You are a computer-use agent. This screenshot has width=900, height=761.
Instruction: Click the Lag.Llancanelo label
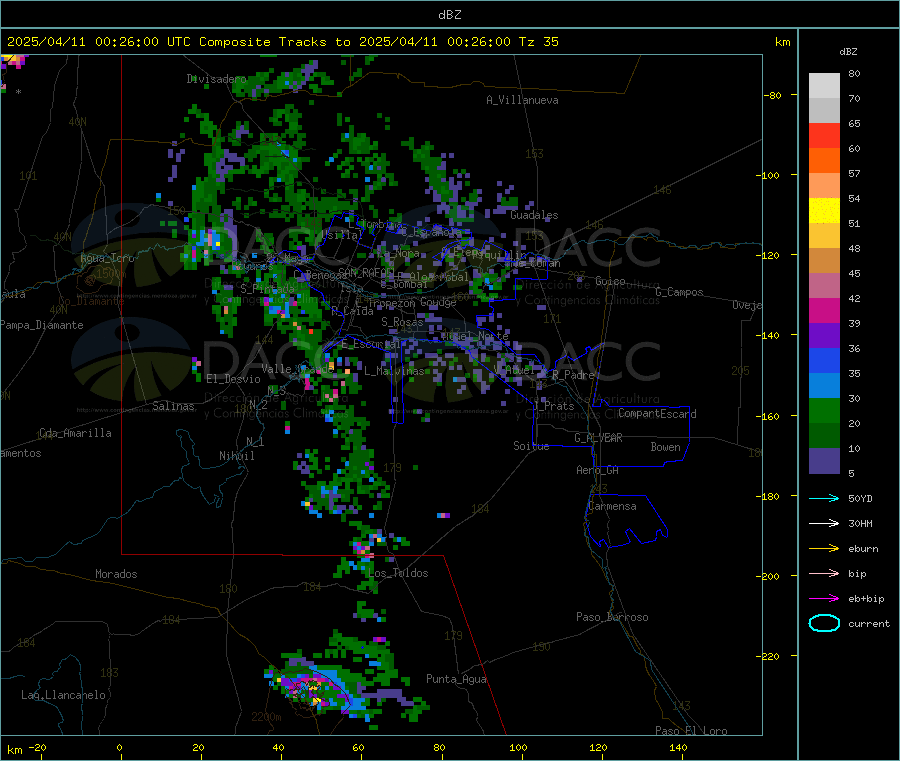[x=63, y=695]
